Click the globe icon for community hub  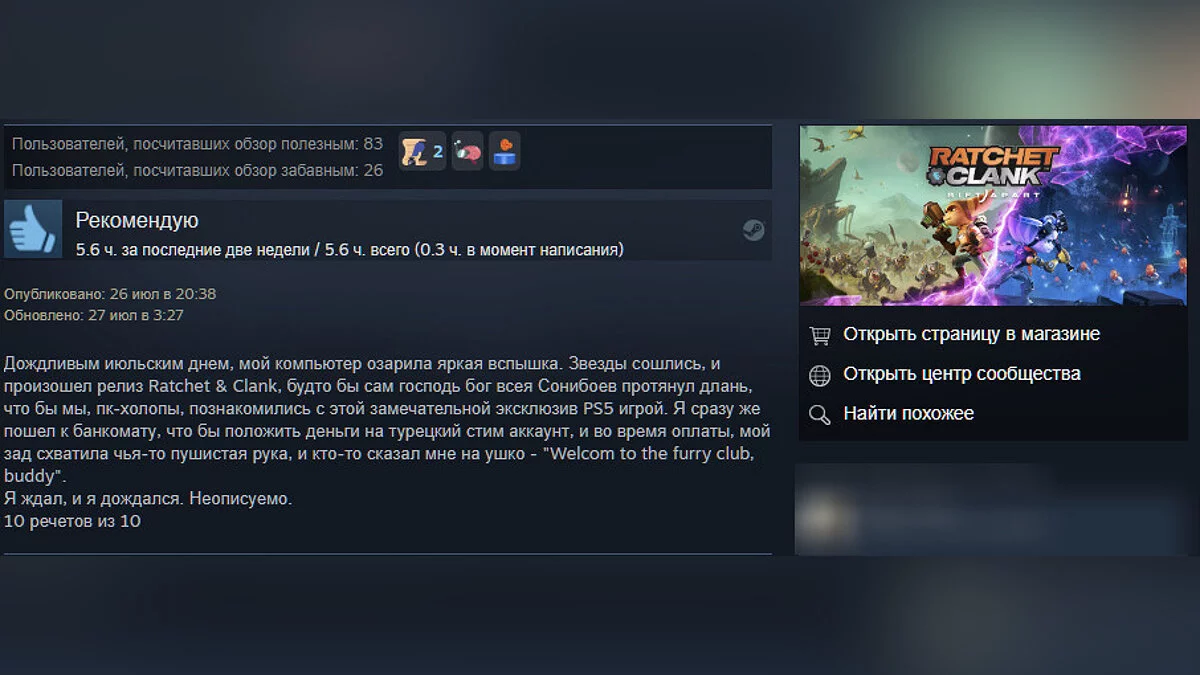[820, 375]
